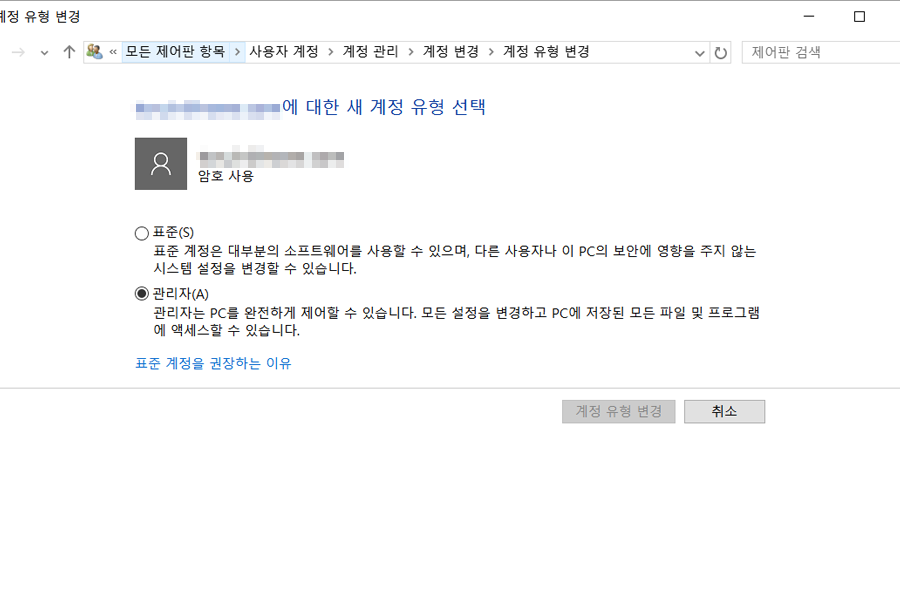Open 표준 계정을 권장하는 이유 link
The width and height of the screenshot is (900, 600).
tap(213, 363)
